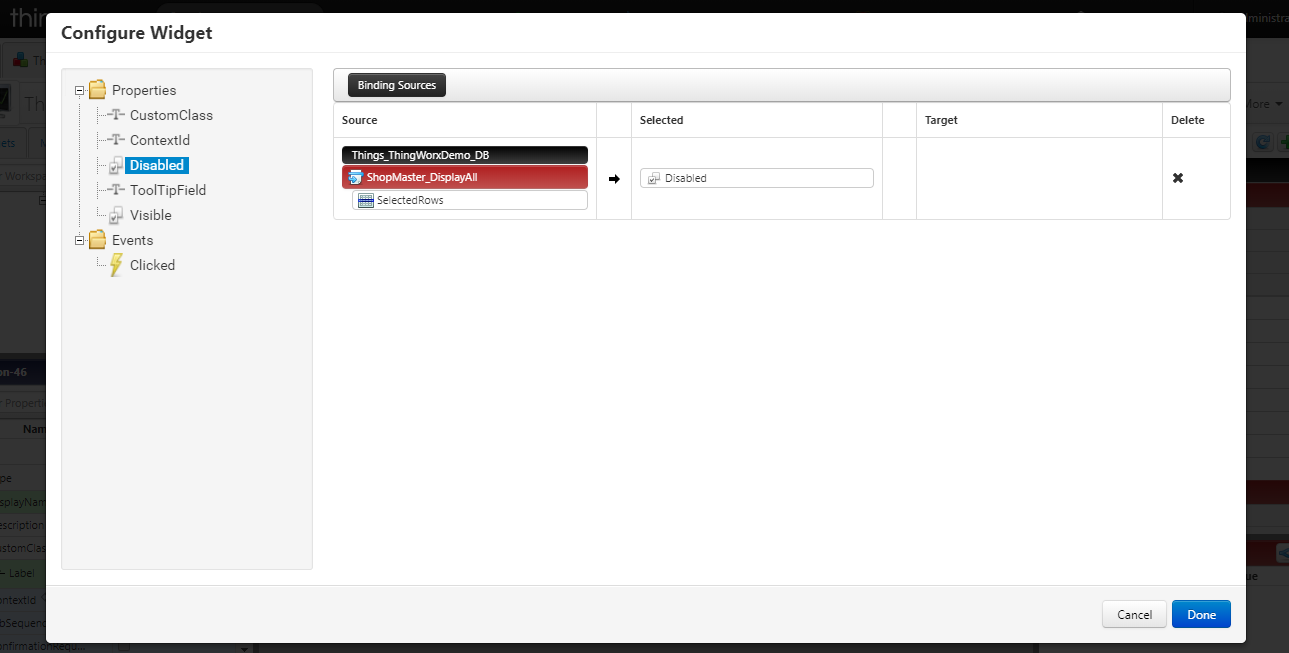The image size is (1289, 653).
Task: Click the SelectedRows table grid icon
Action: coord(365,200)
